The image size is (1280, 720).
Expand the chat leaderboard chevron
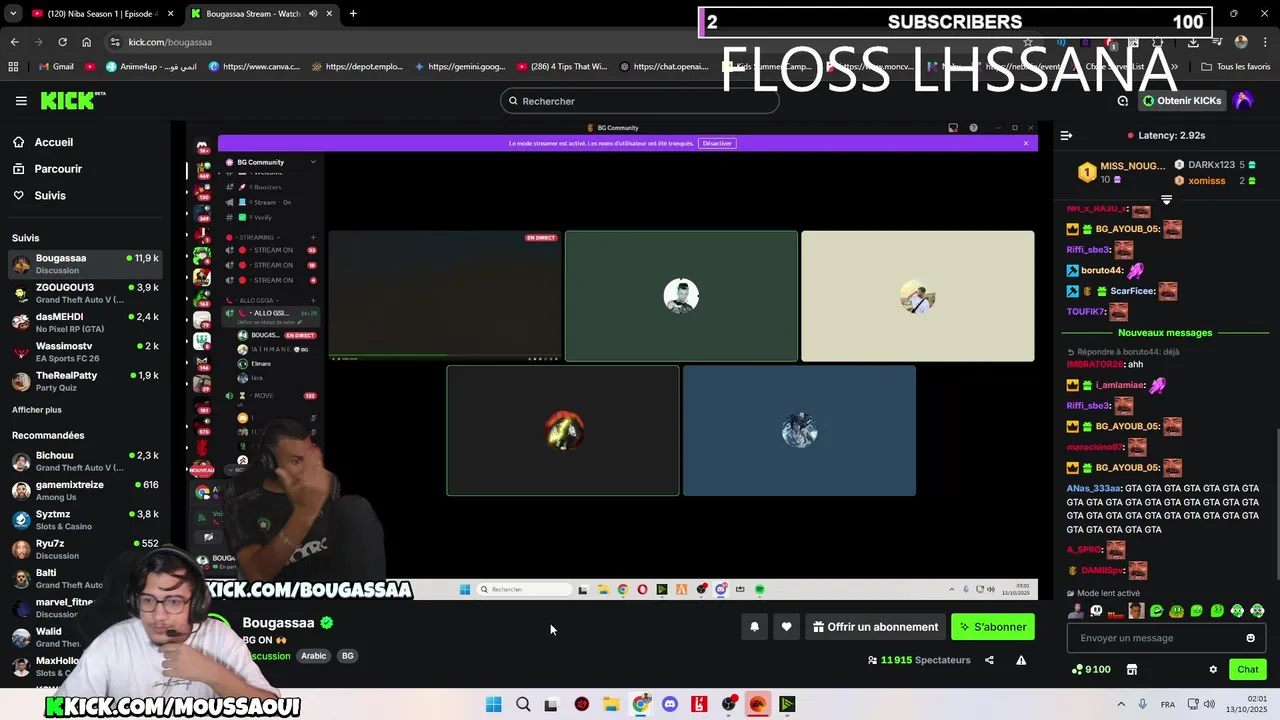(1166, 200)
